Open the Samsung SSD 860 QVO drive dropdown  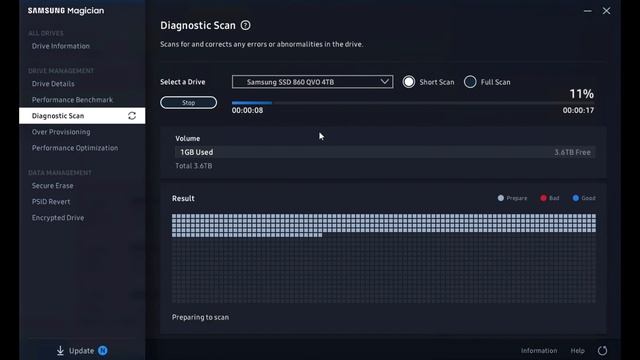[x=313, y=82]
